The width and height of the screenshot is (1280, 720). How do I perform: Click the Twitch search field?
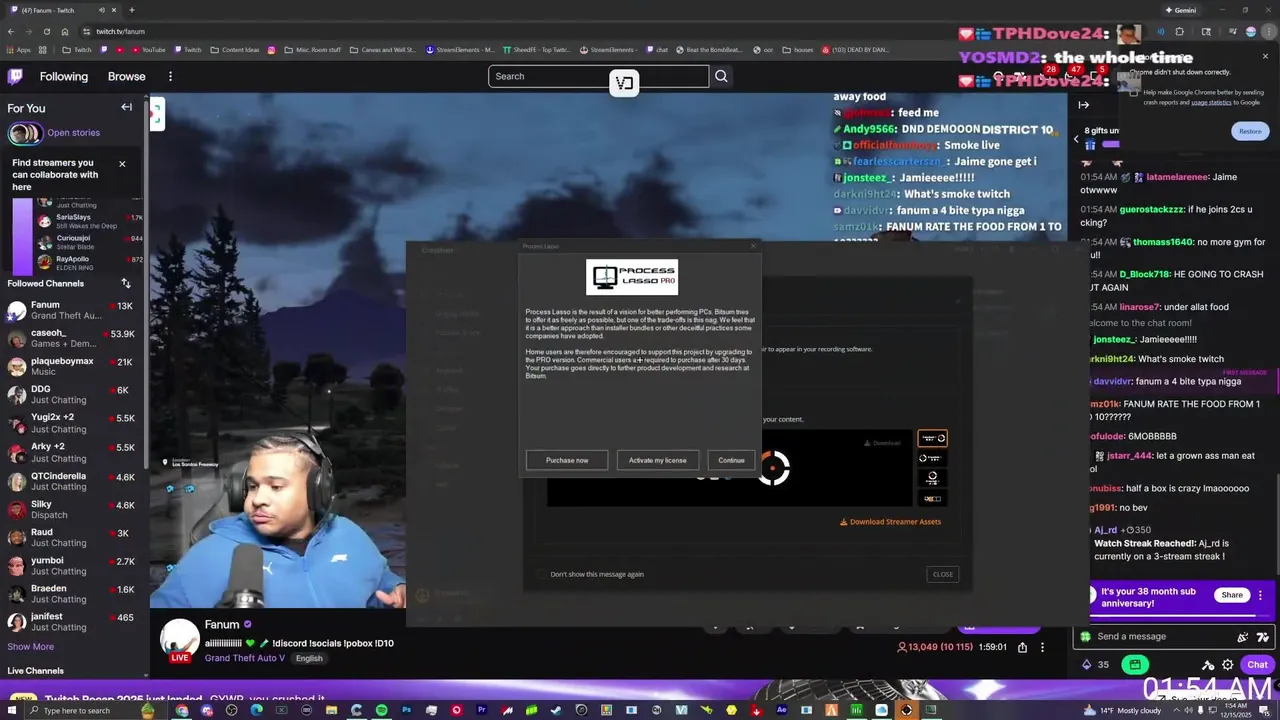pos(598,76)
